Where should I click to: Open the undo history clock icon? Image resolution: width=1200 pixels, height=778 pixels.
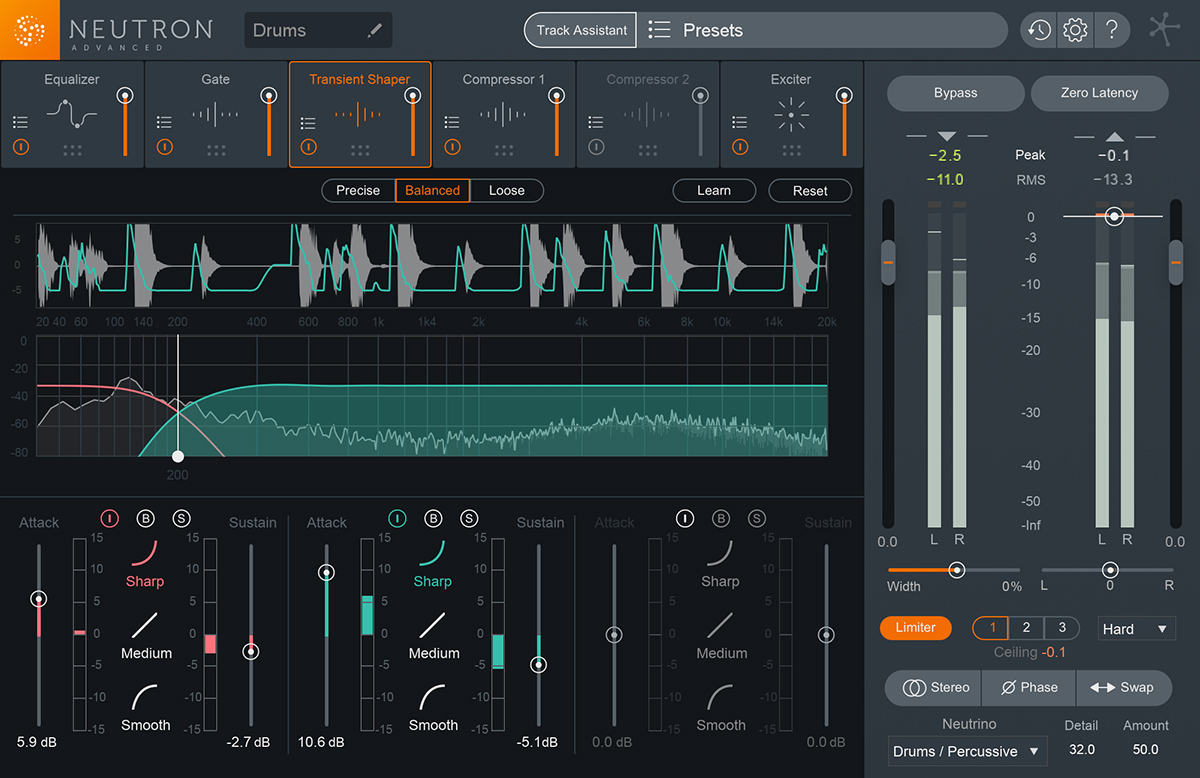coord(1038,30)
